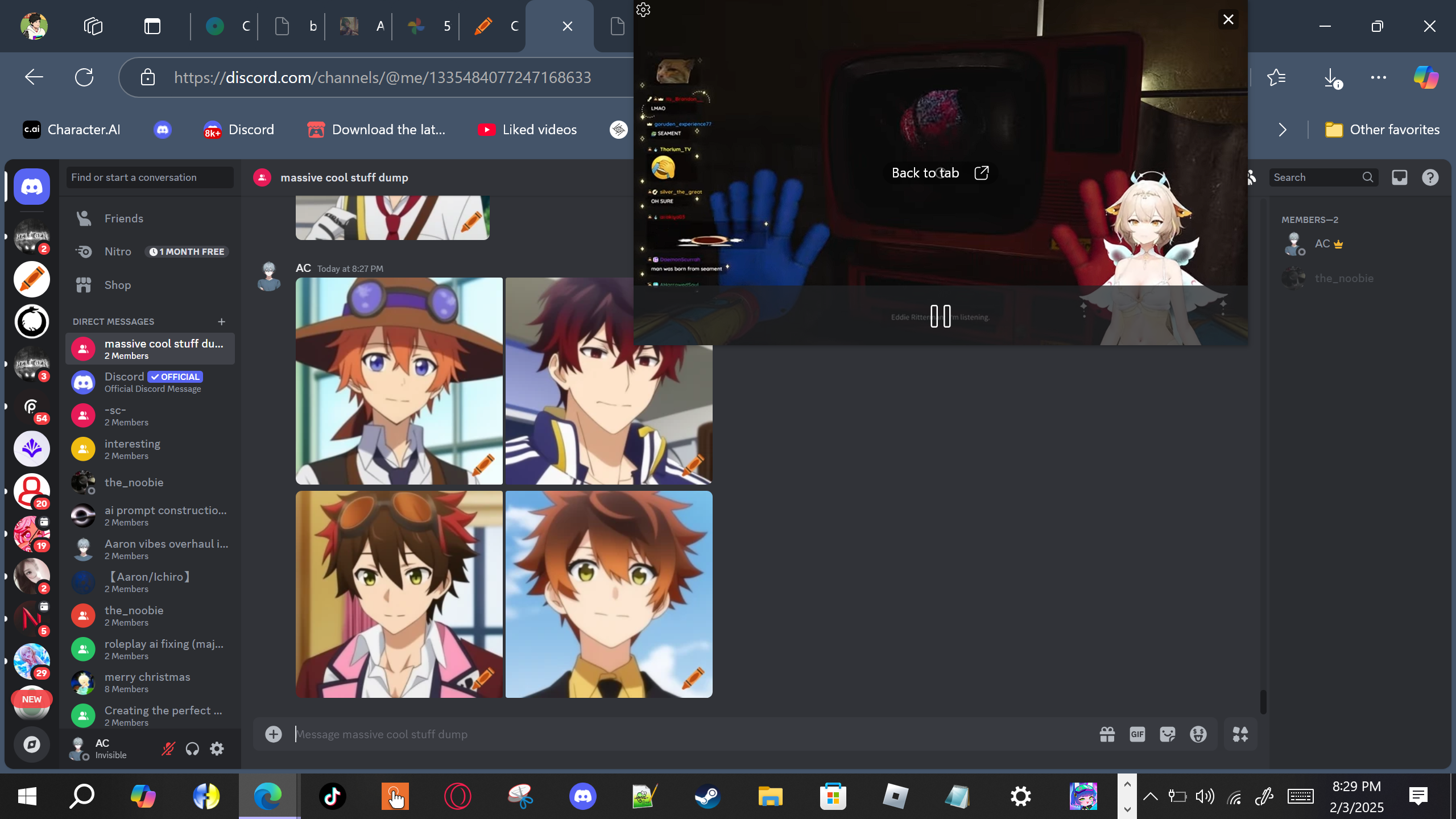Toggle microphone mute in user panel
Screen dimensions: 1456x819
tap(168, 749)
